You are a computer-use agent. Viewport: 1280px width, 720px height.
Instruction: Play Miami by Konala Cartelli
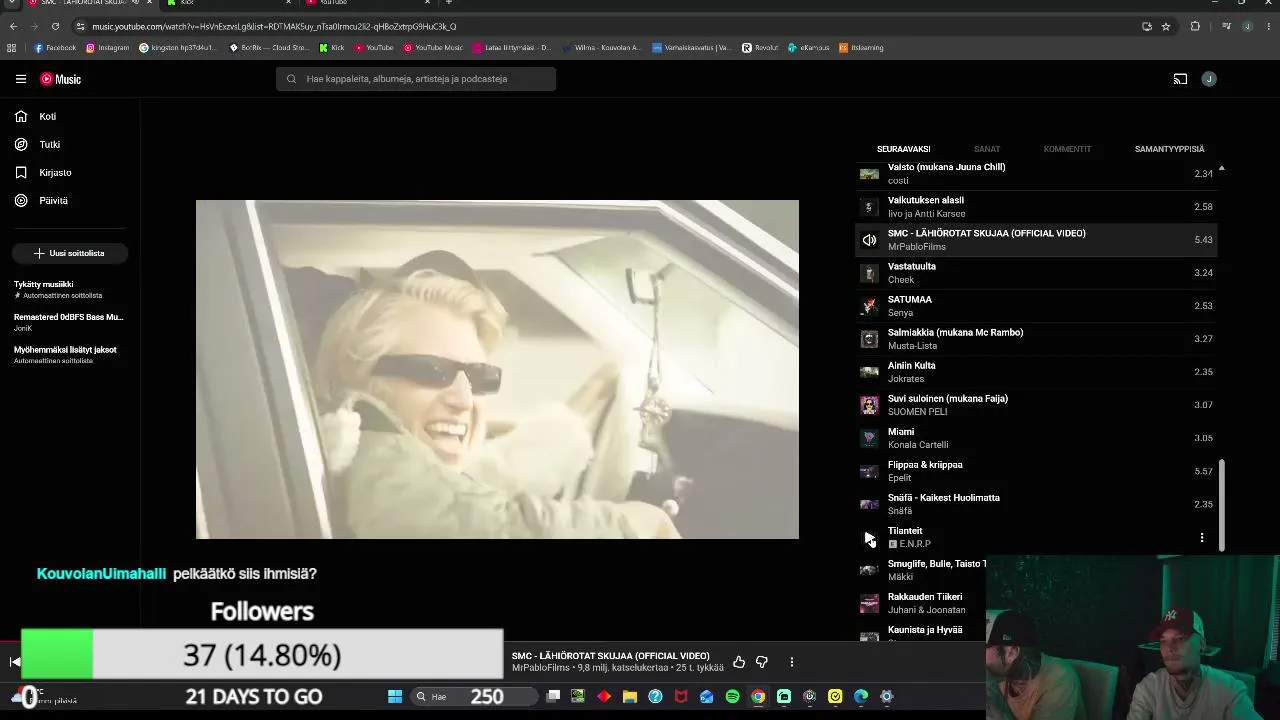[1036, 438]
